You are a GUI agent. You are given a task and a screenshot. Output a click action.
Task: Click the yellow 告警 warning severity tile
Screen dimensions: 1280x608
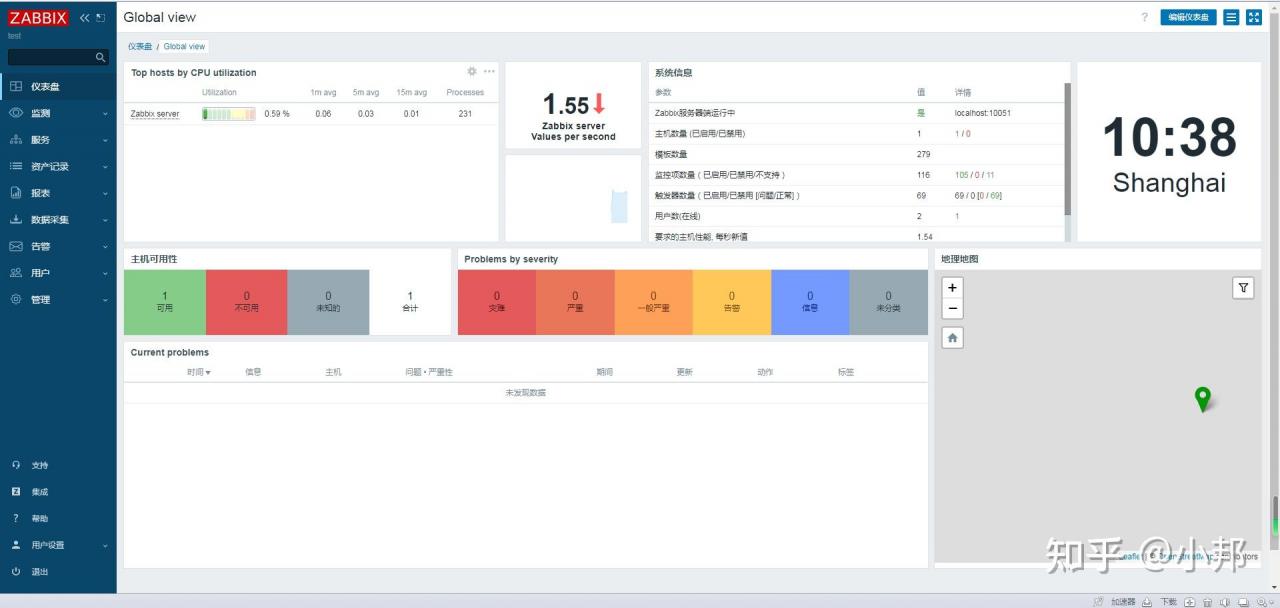pos(732,302)
